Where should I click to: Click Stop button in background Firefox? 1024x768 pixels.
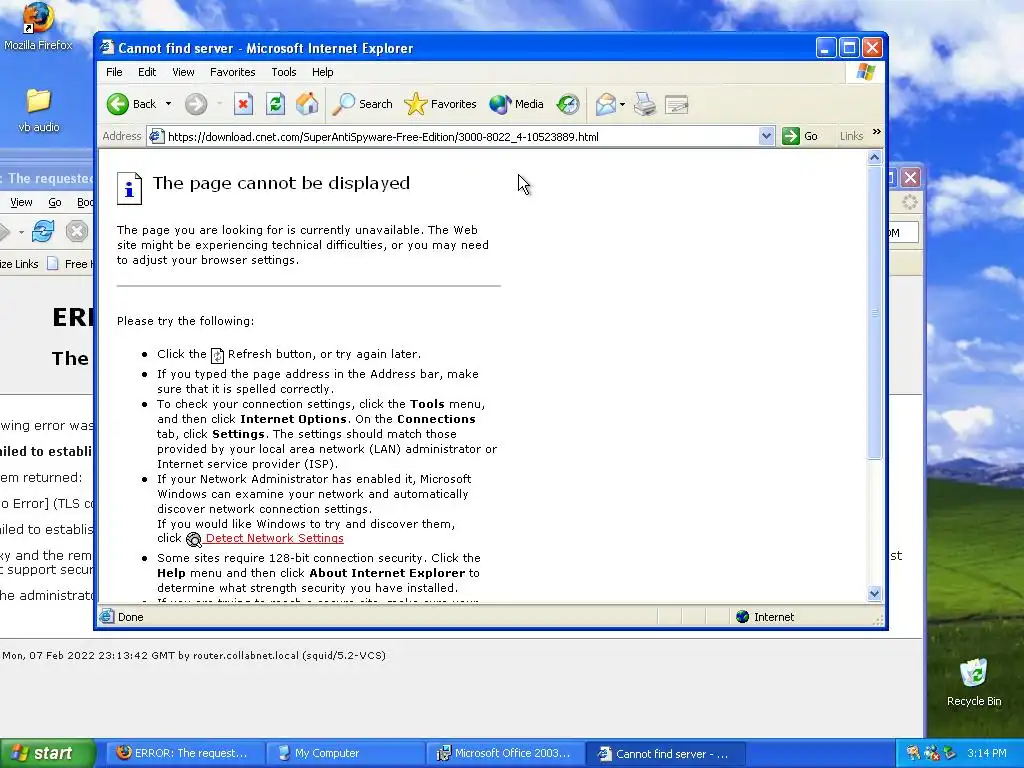point(77,231)
